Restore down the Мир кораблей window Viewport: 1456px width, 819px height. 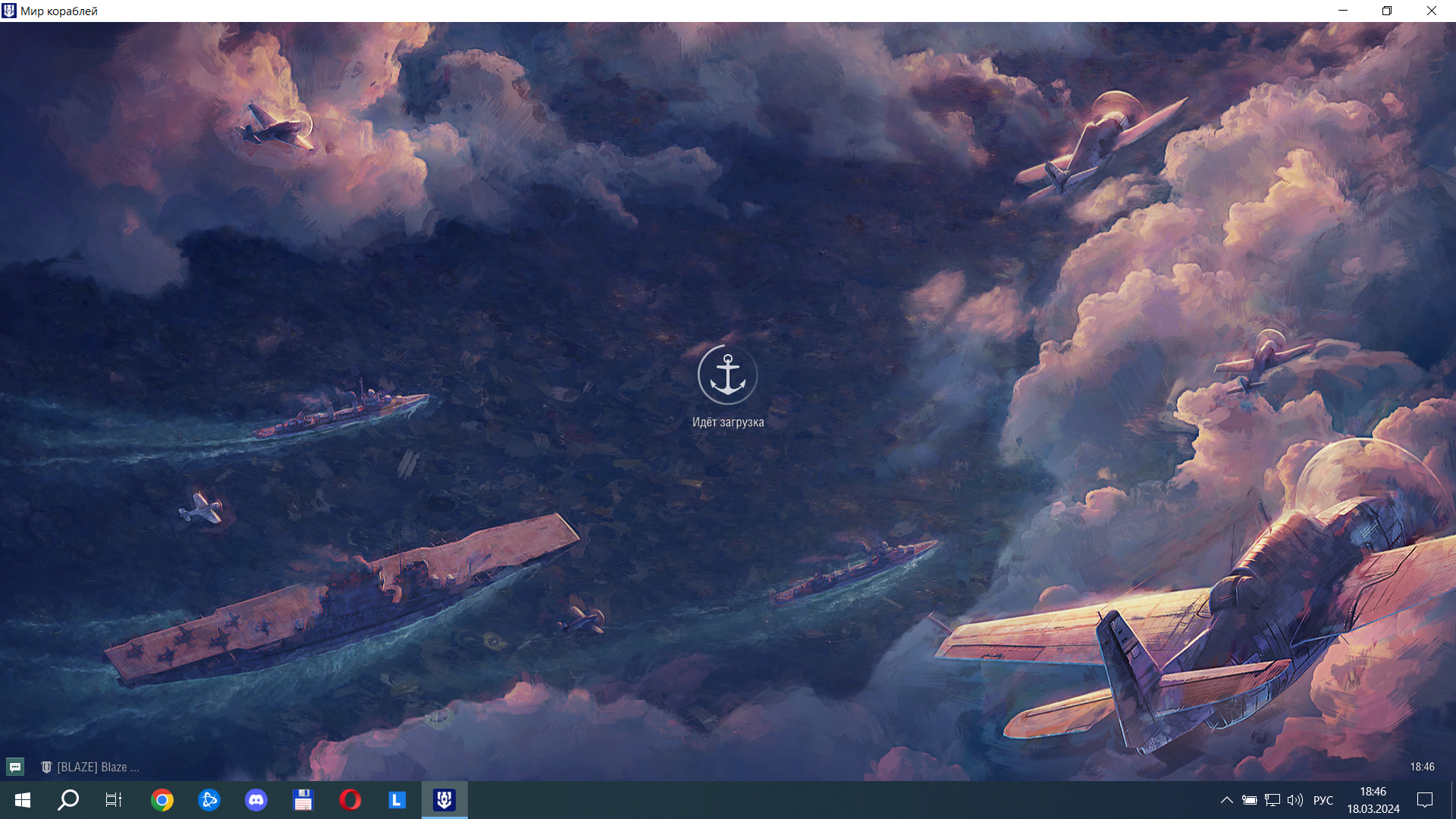coord(1387,11)
